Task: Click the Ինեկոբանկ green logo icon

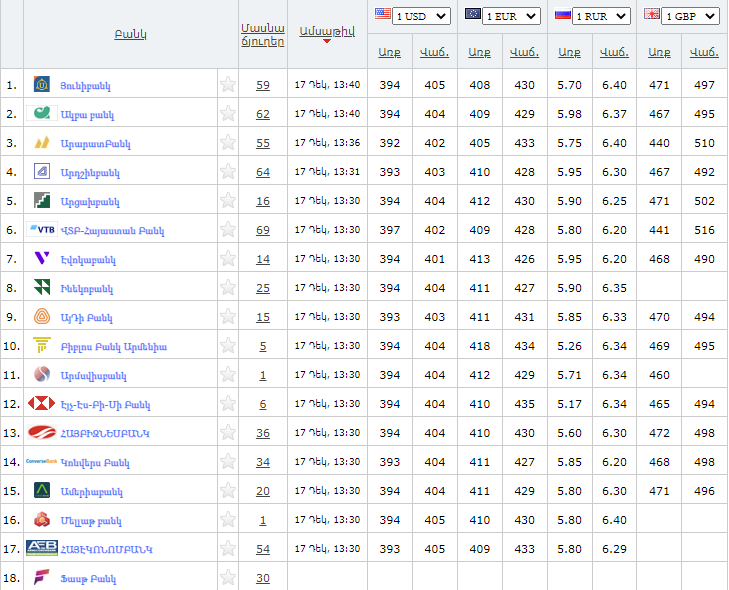Action: pyautogui.click(x=42, y=288)
